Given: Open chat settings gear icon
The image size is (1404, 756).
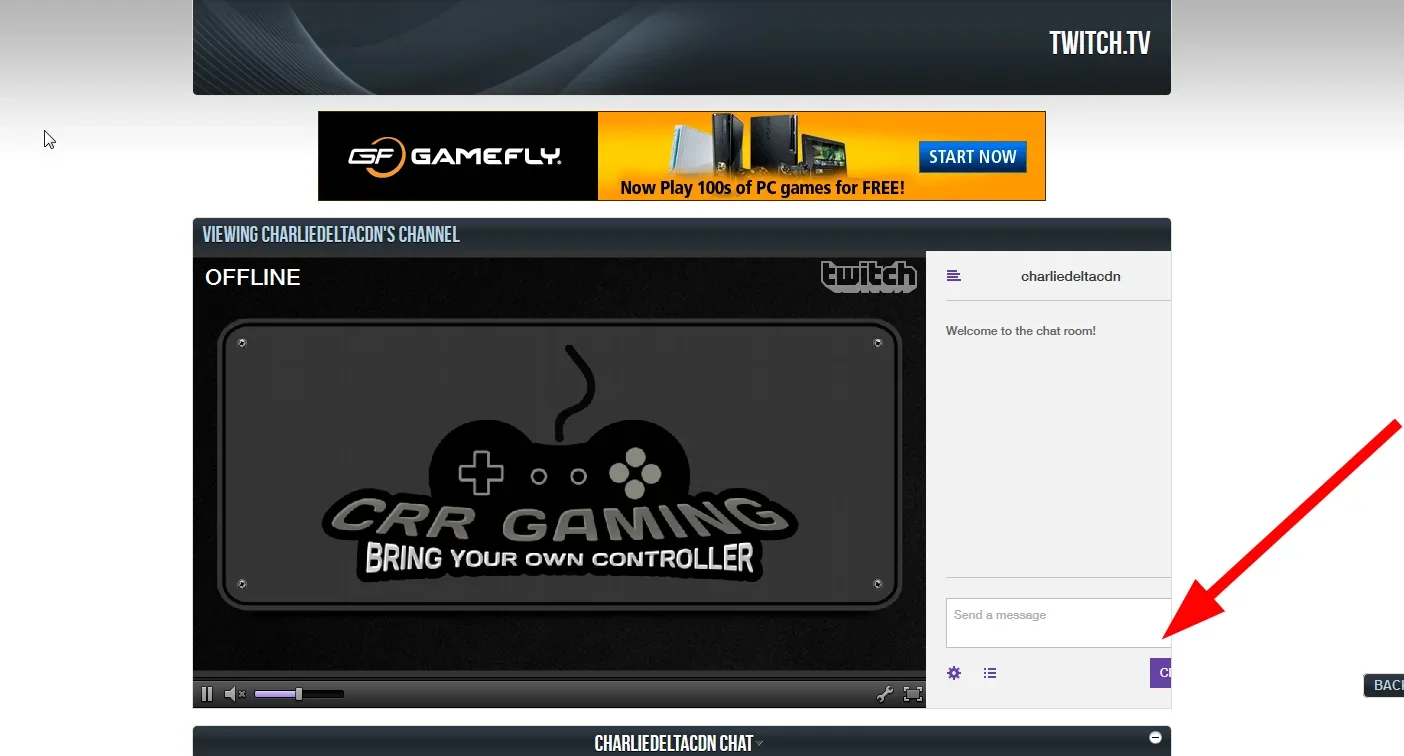Looking at the screenshot, I should (x=954, y=673).
